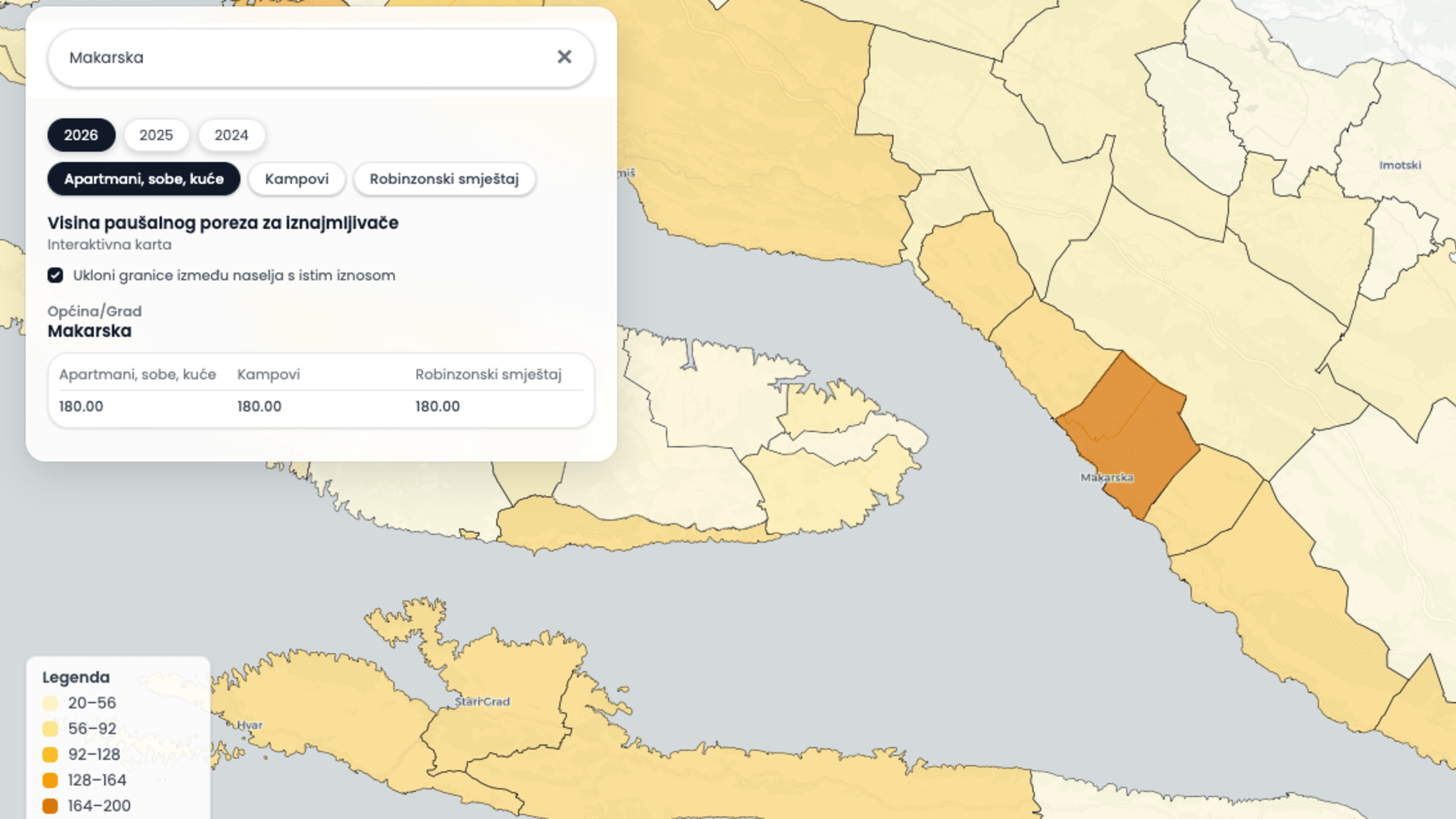Click the Stari Grad map label
Image resolution: width=1456 pixels, height=819 pixels.
click(482, 702)
